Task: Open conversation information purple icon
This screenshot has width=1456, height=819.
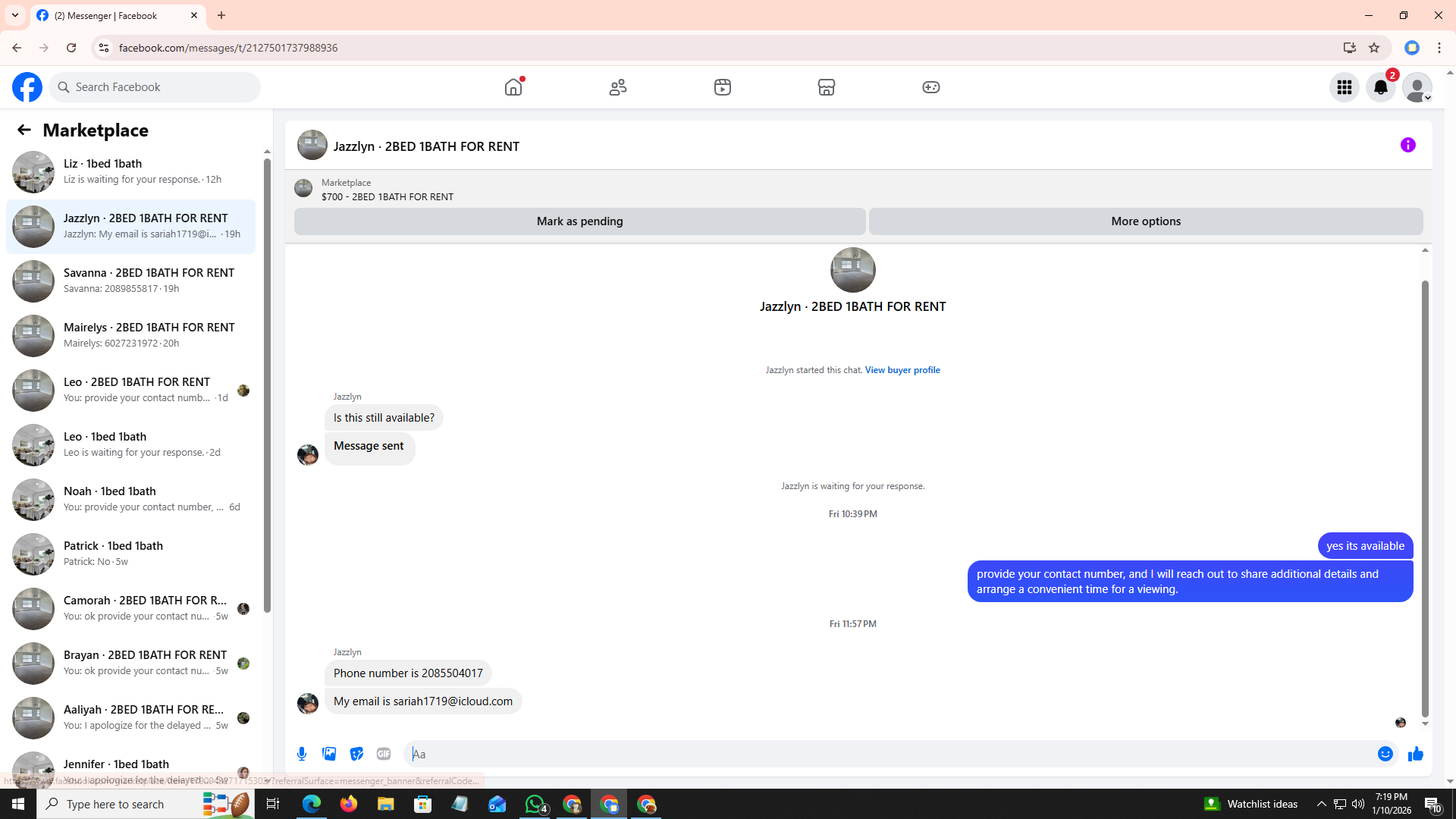Action: tap(1408, 145)
